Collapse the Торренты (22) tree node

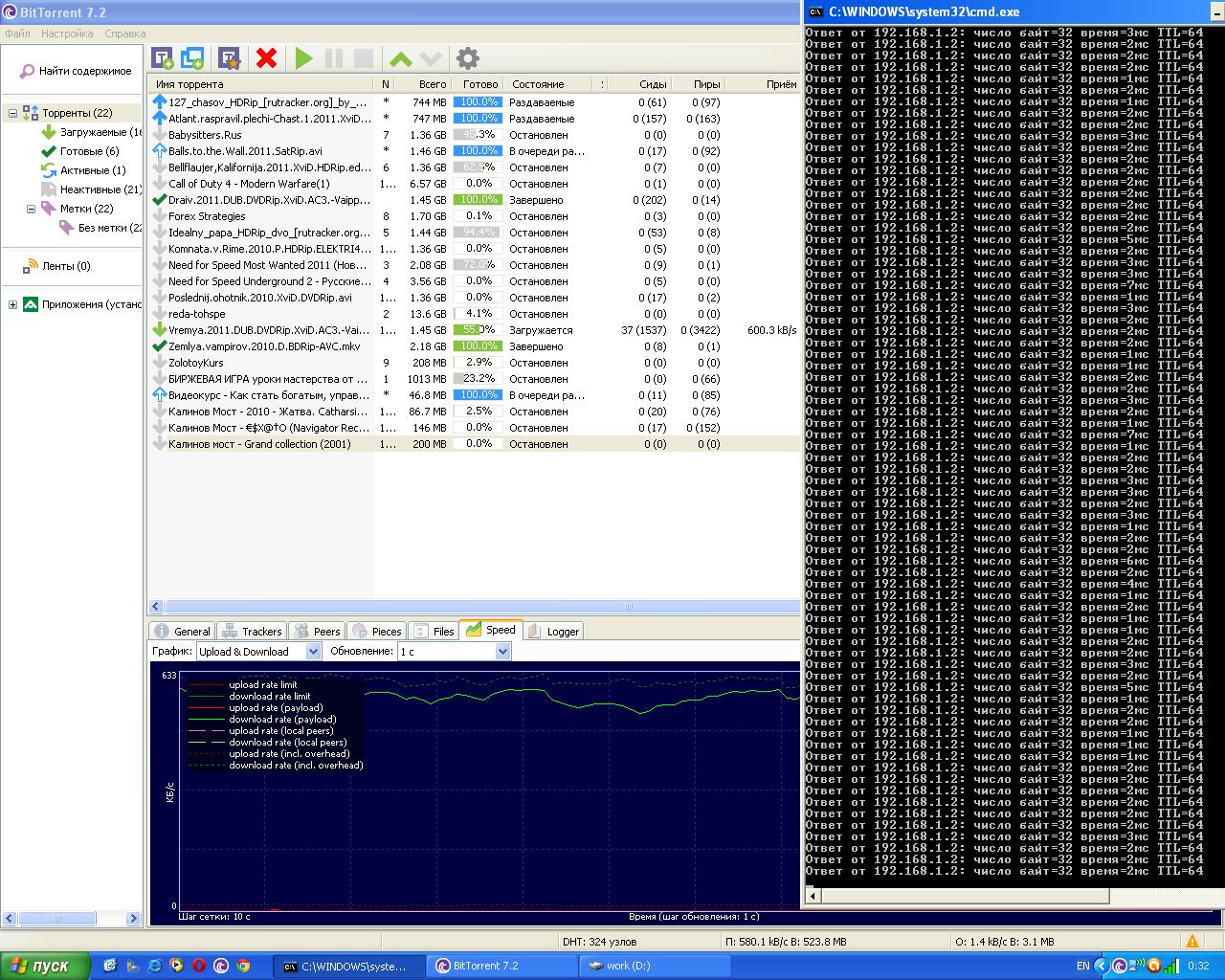[x=12, y=113]
